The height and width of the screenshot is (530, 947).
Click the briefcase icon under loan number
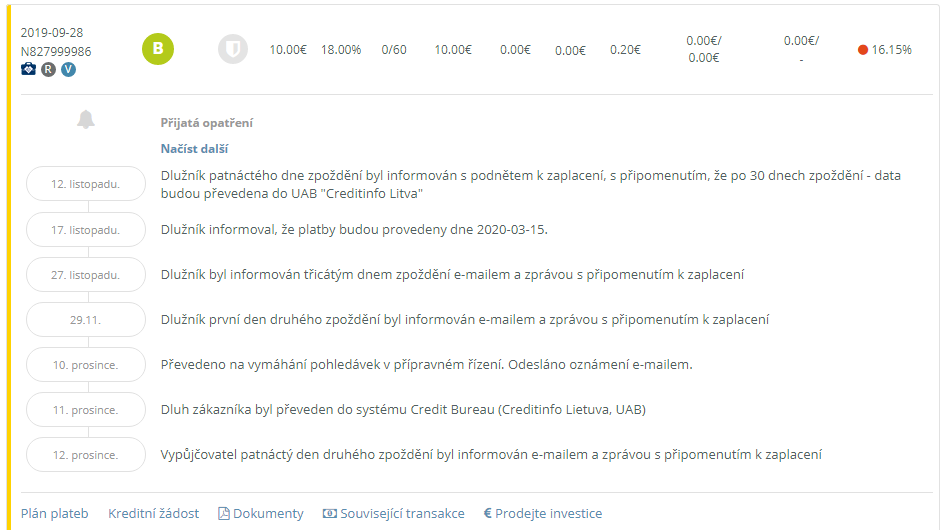coord(28,69)
